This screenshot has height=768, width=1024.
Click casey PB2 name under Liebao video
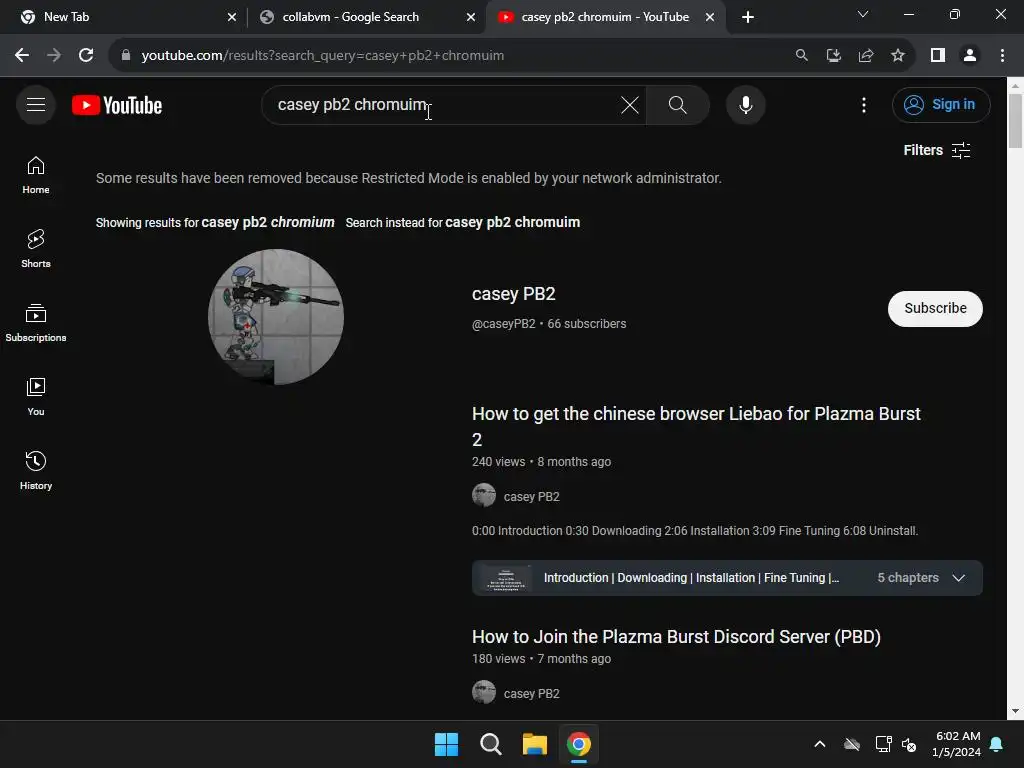point(532,497)
